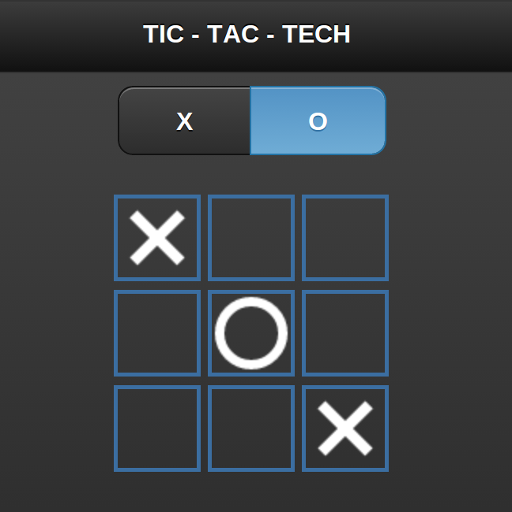Click the TIC - TAC - TECH title

click(x=247, y=34)
